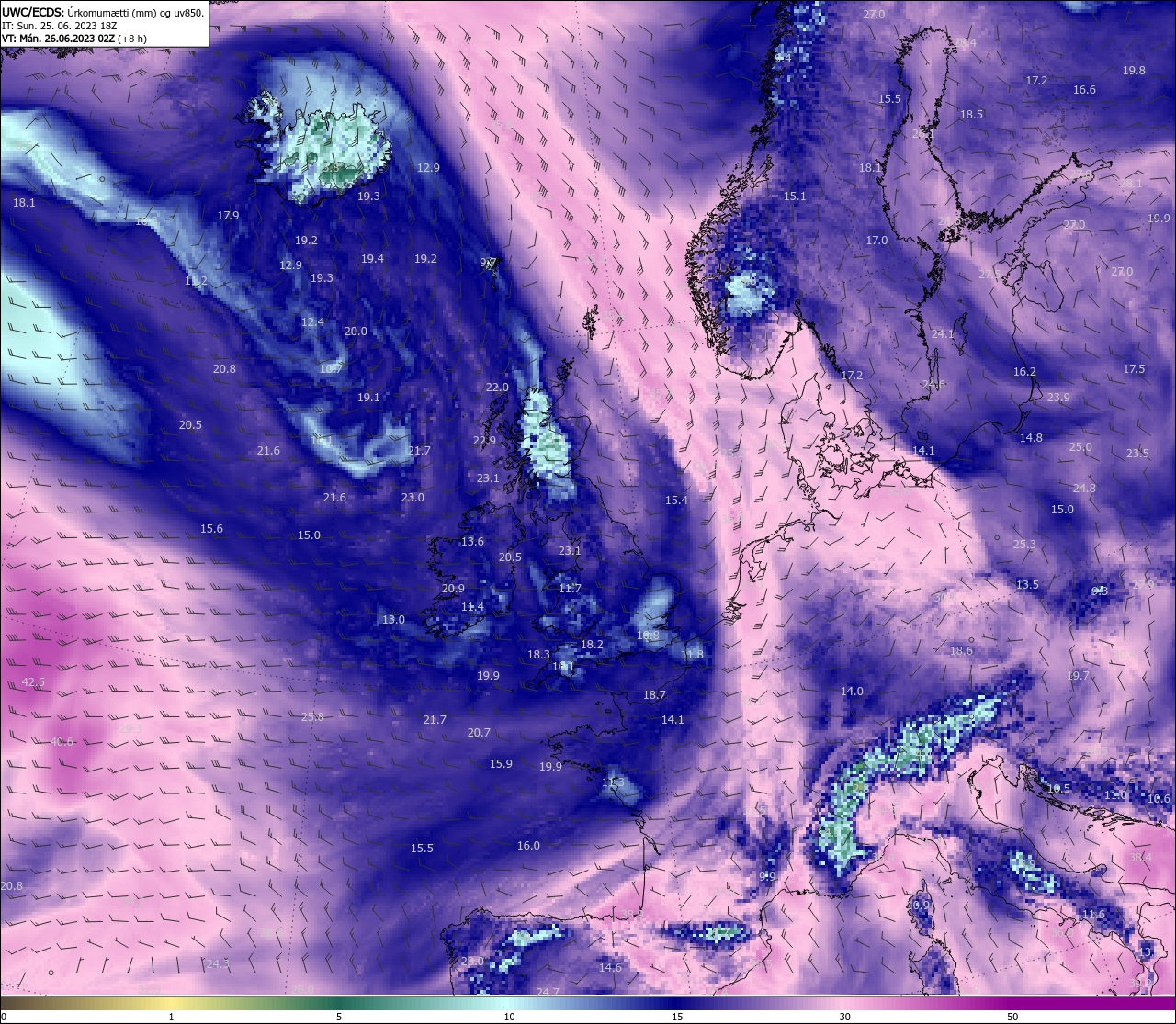The width and height of the screenshot is (1176, 1024).
Task: Click the 19.8 value in the top-right corner
Action: click(x=1134, y=71)
